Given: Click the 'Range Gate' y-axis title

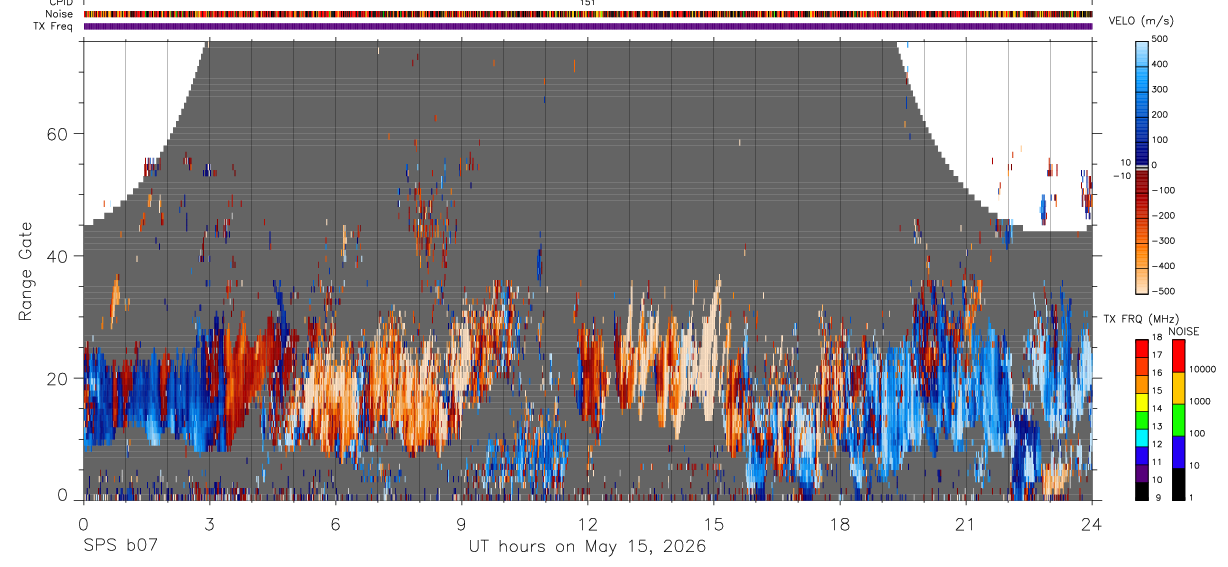Looking at the screenshot, I should click(26, 270).
